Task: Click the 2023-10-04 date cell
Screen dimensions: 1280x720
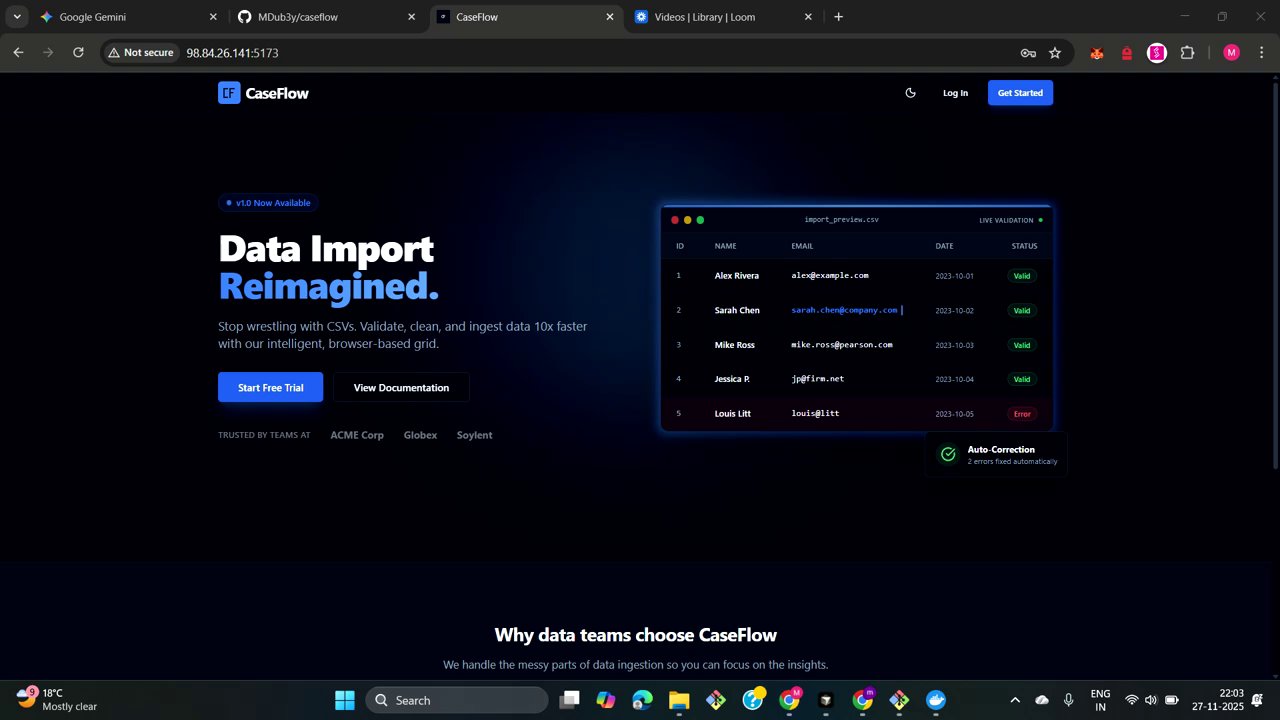Action: [954, 379]
